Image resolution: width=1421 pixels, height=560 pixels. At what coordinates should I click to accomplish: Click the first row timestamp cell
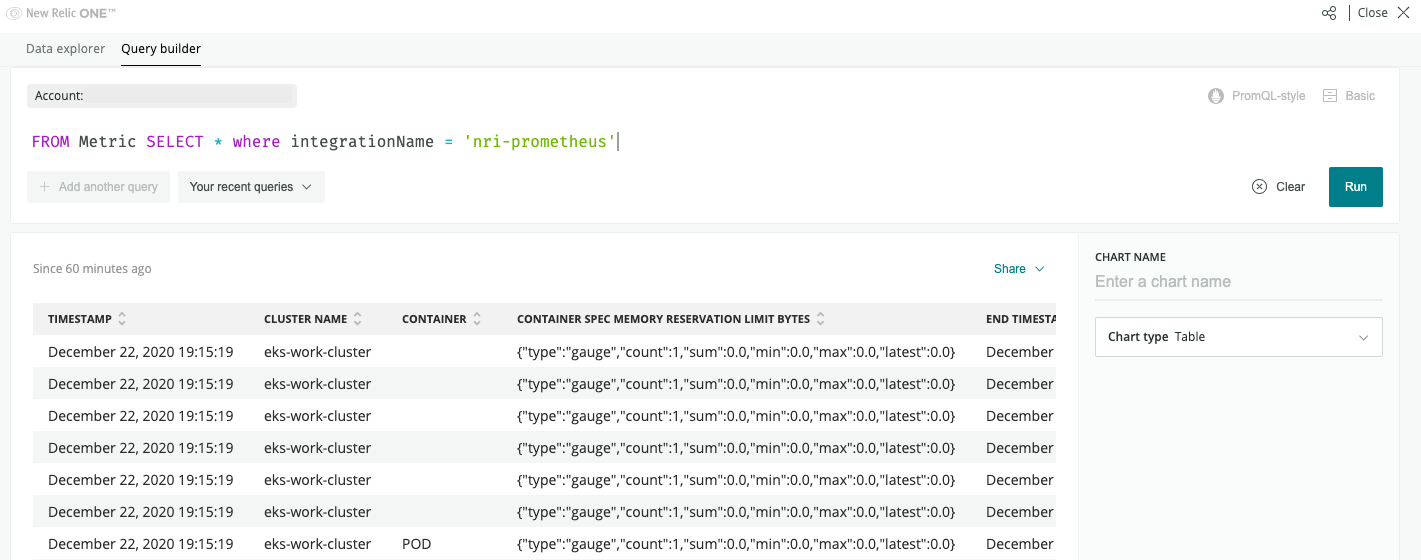[x=141, y=352]
